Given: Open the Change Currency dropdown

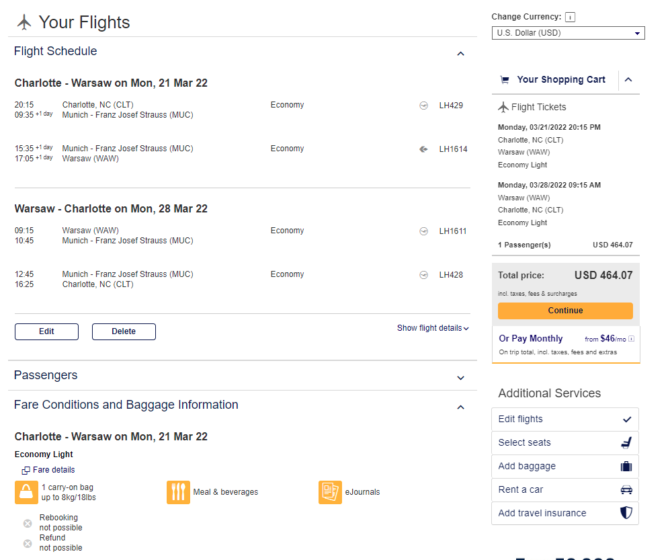Looking at the screenshot, I should pos(568,33).
